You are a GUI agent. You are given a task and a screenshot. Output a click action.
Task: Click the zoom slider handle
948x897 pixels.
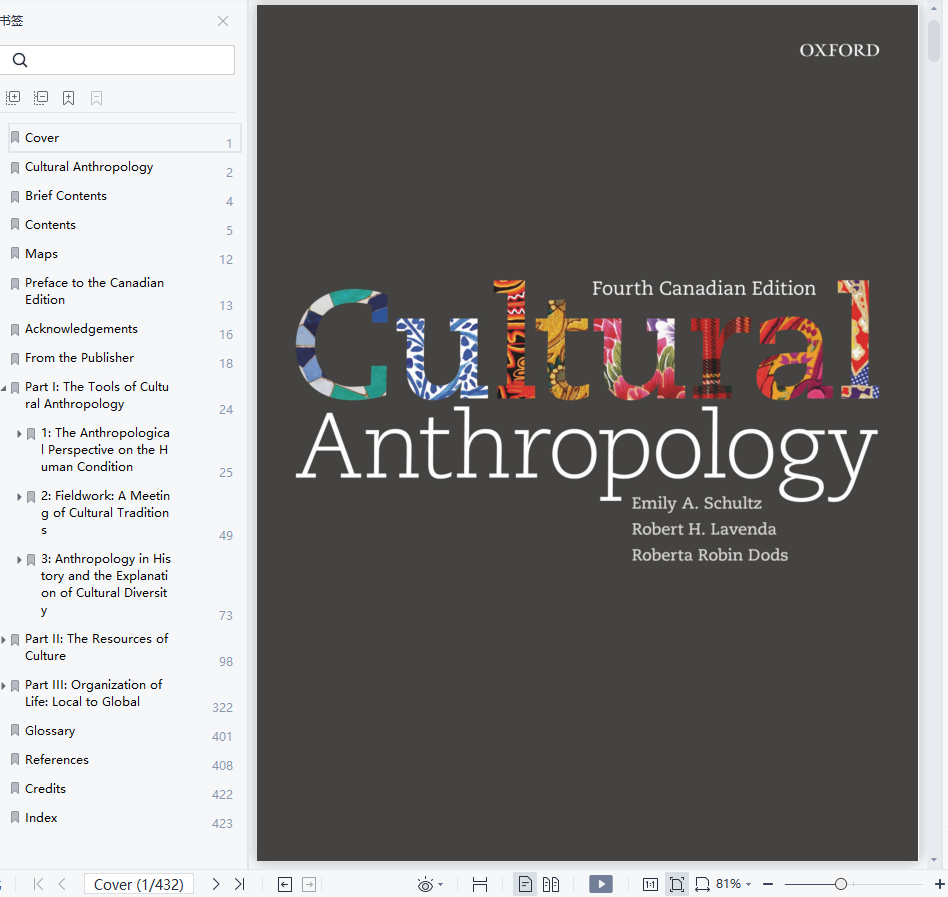[840, 884]
